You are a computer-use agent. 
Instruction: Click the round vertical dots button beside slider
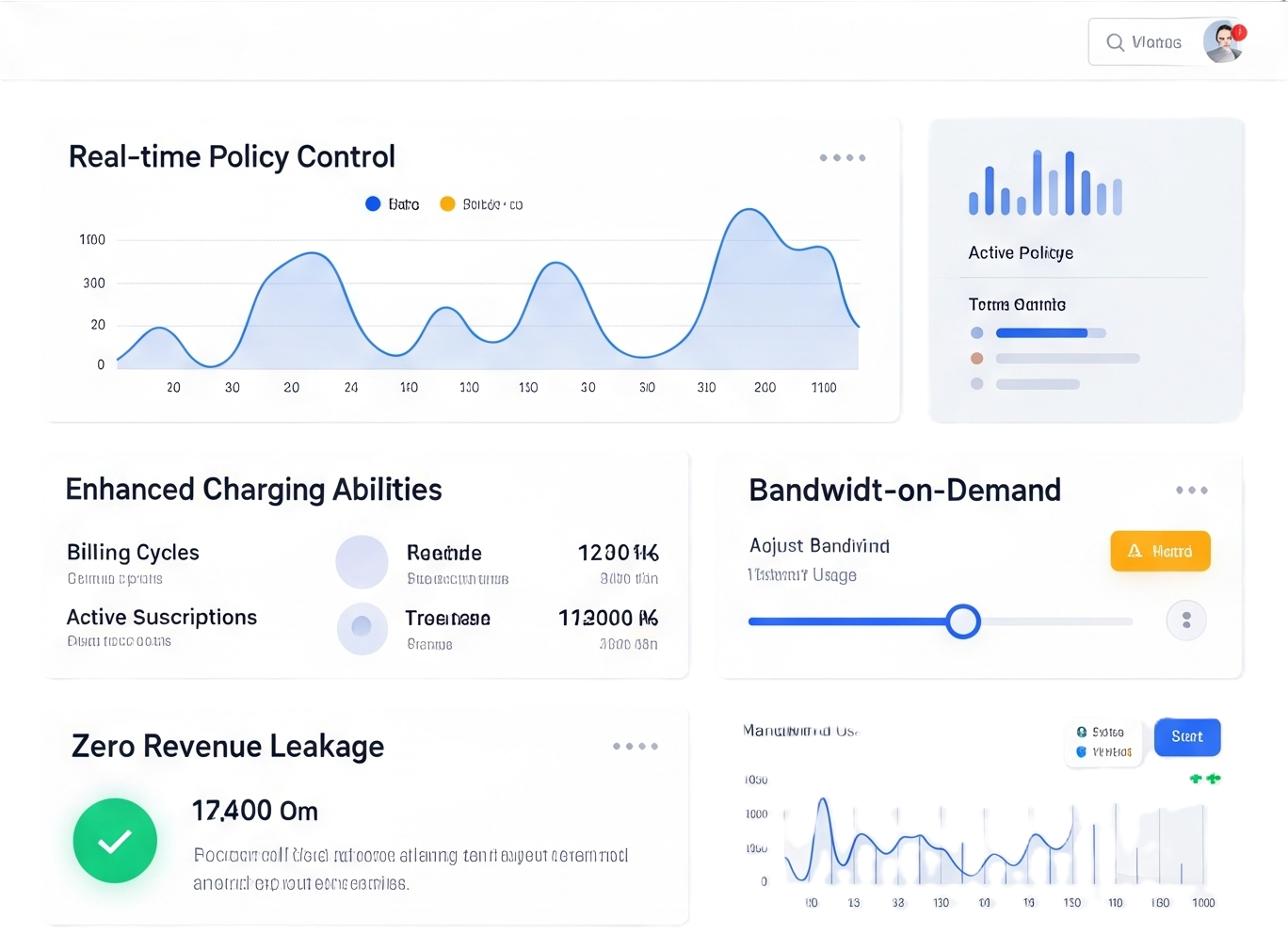click(x=1186, y=621)
